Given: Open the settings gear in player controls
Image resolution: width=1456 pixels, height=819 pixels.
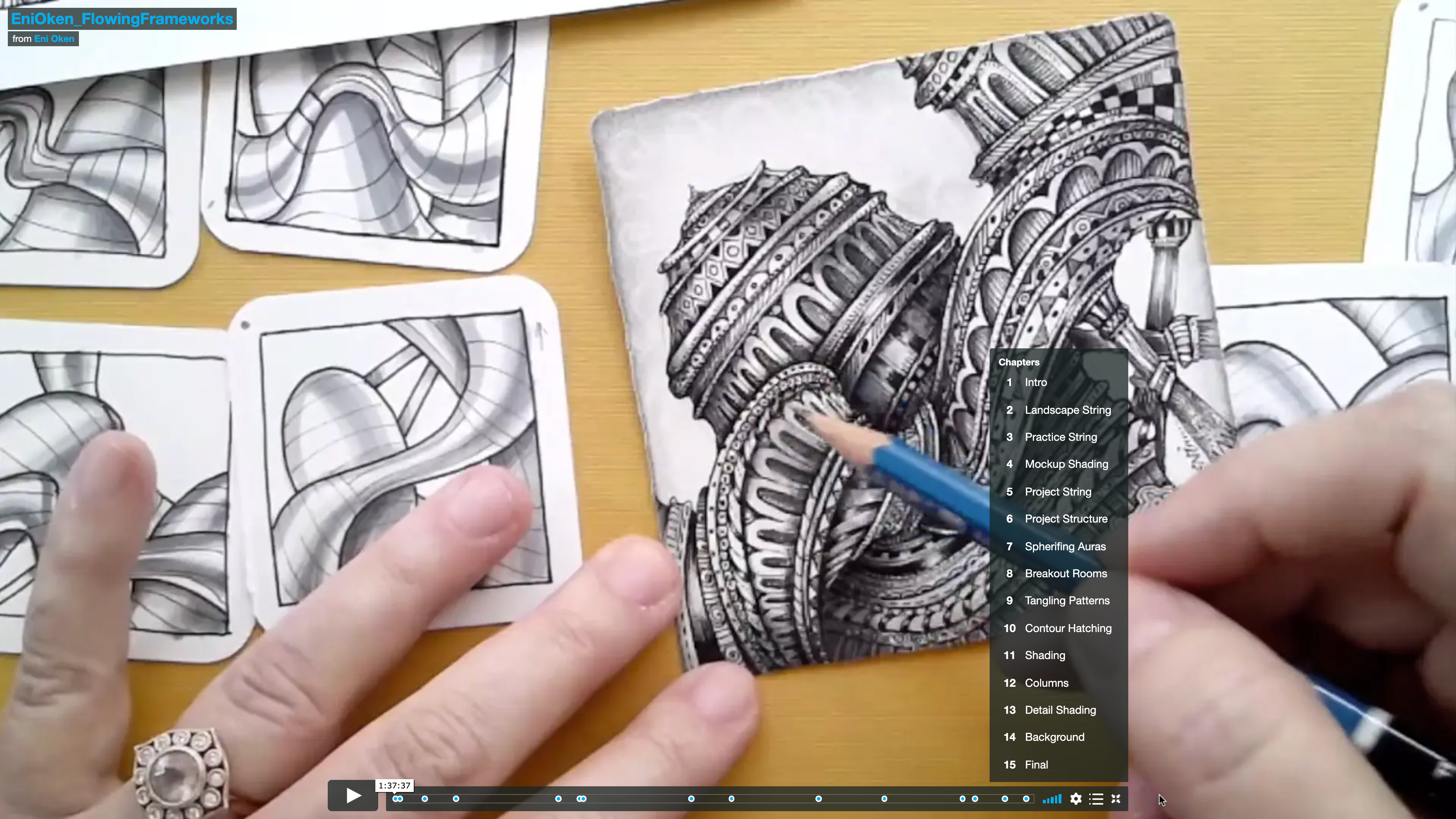Looking at the screenshot, I should click(1076, 799).
